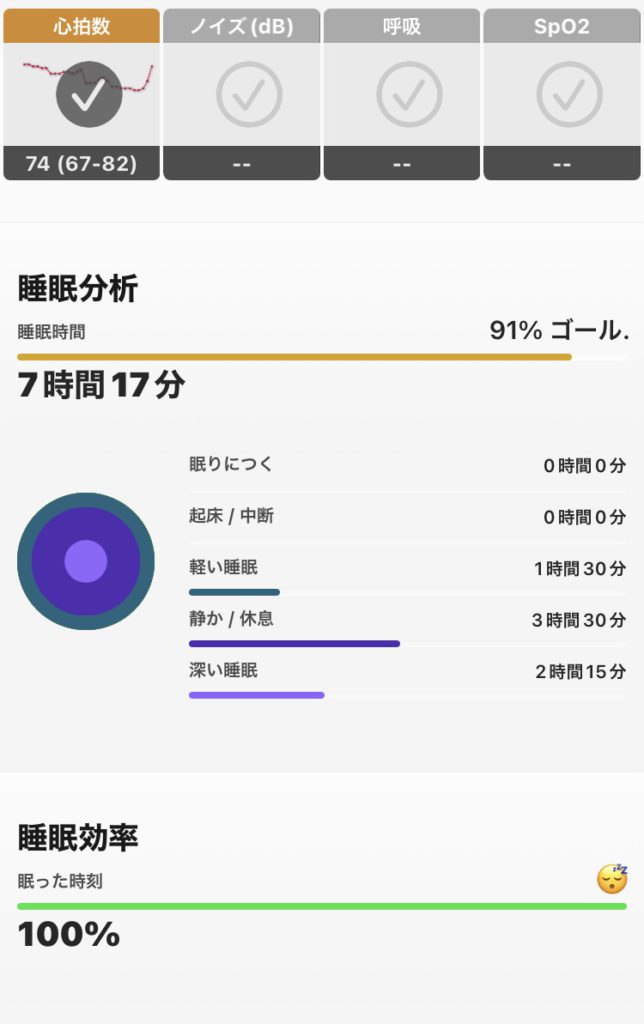The width and height of the screenshot is (644, 1024).
Task: Select the 軽い睡眠 light sleep row
Action: [407, 575]
